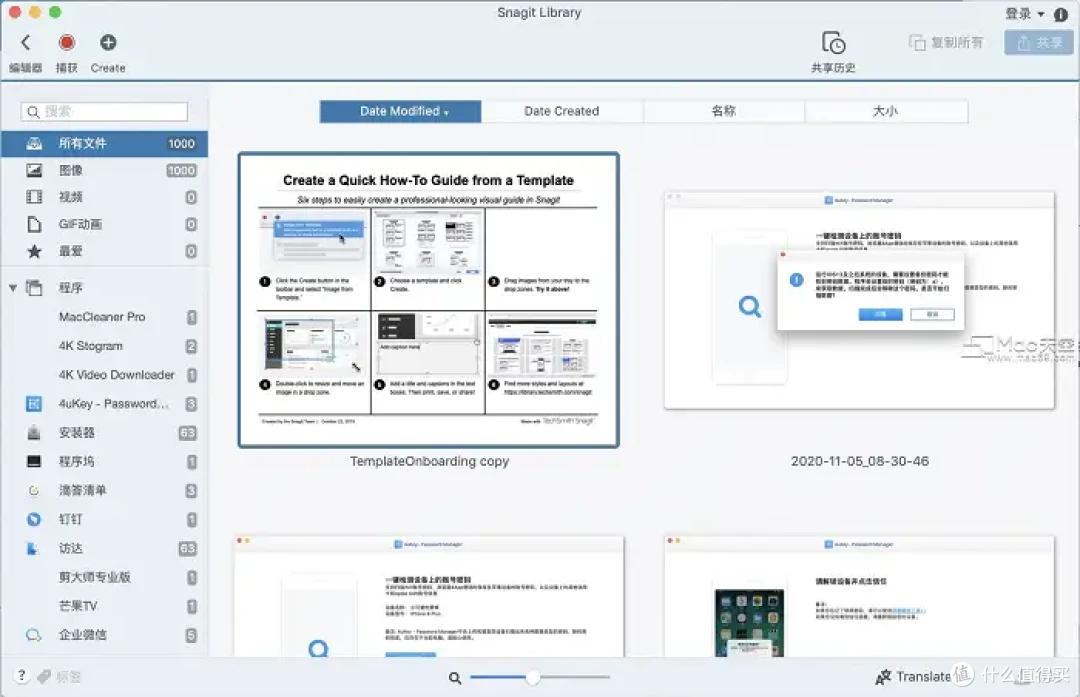Filter by 芒果TV
Image resolution: width=1080 pixels, height=697 pixels.
pos(105,606)
